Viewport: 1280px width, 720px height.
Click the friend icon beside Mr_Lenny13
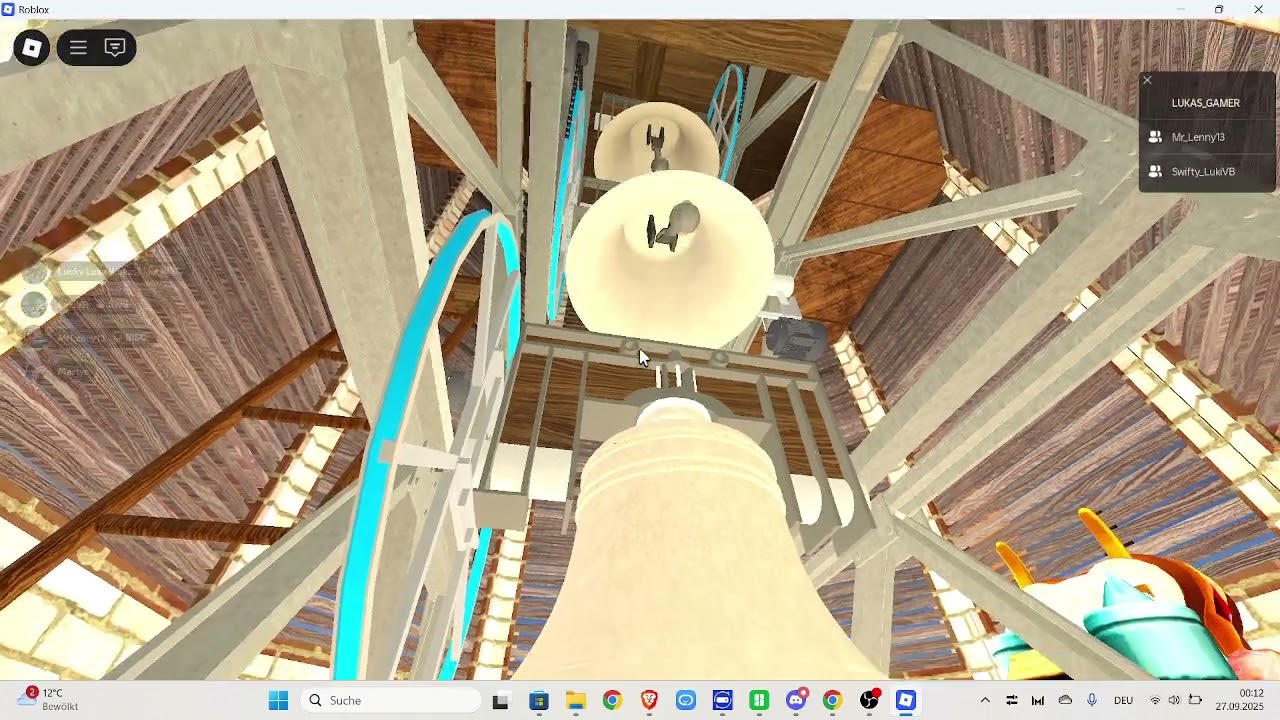tap(1155, 137)
